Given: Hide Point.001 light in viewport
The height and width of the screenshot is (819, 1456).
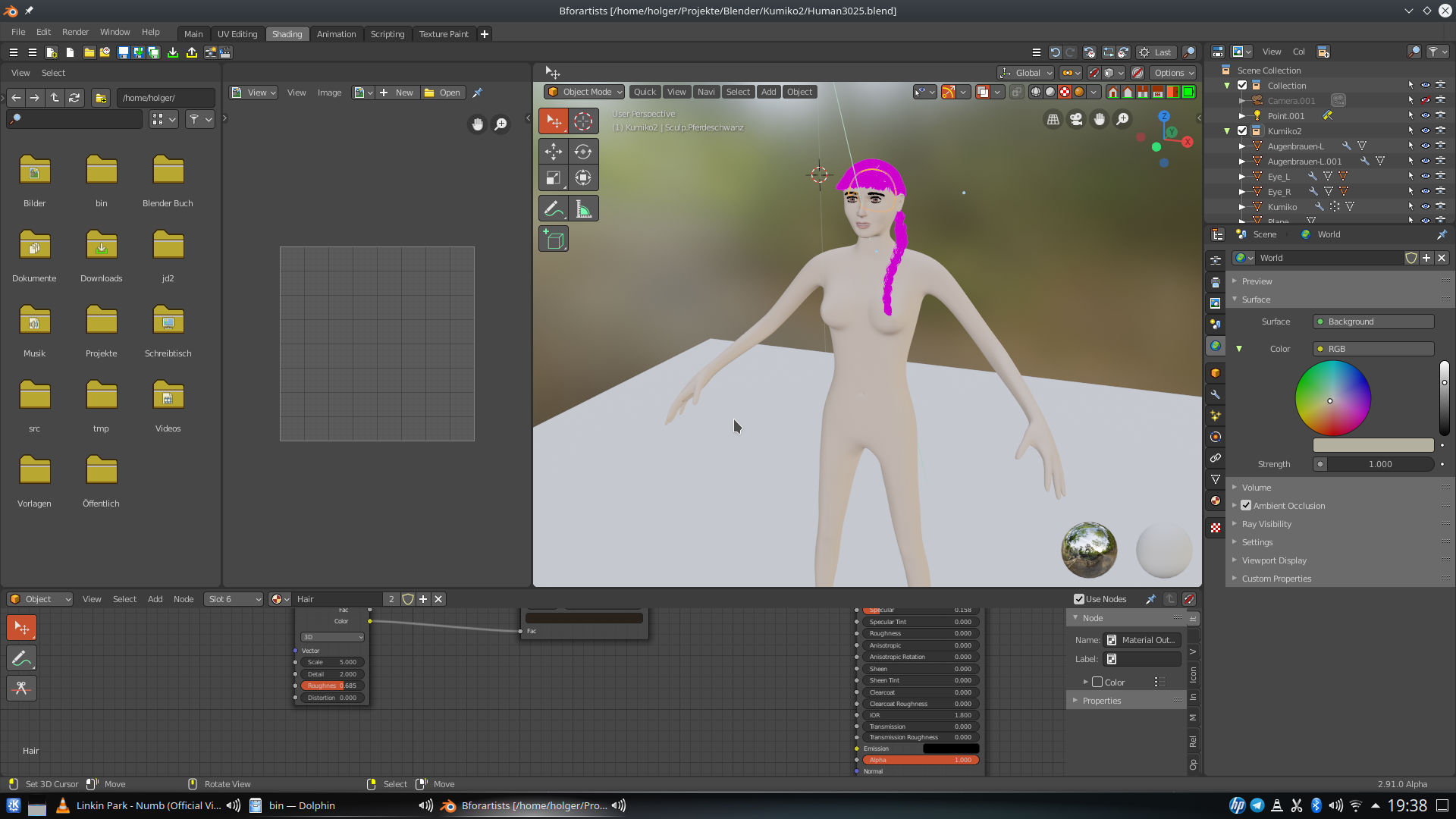Looking at the screenshot, I should pyautogui.click(x=1425, y=116).
